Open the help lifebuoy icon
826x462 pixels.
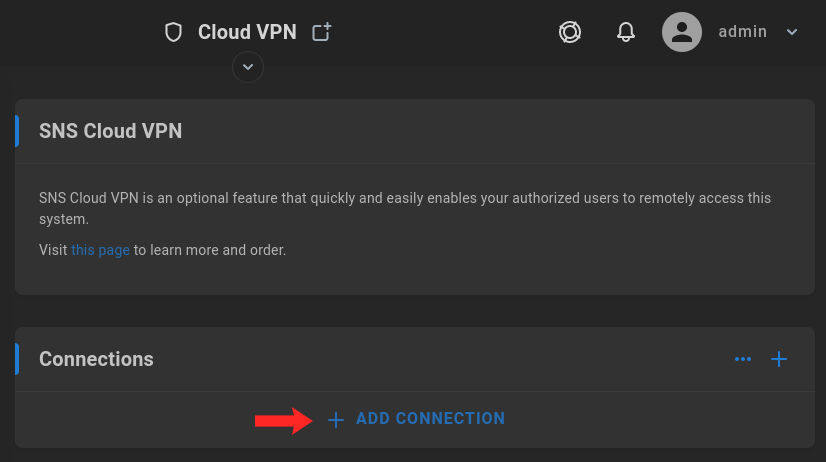point(570,32)
